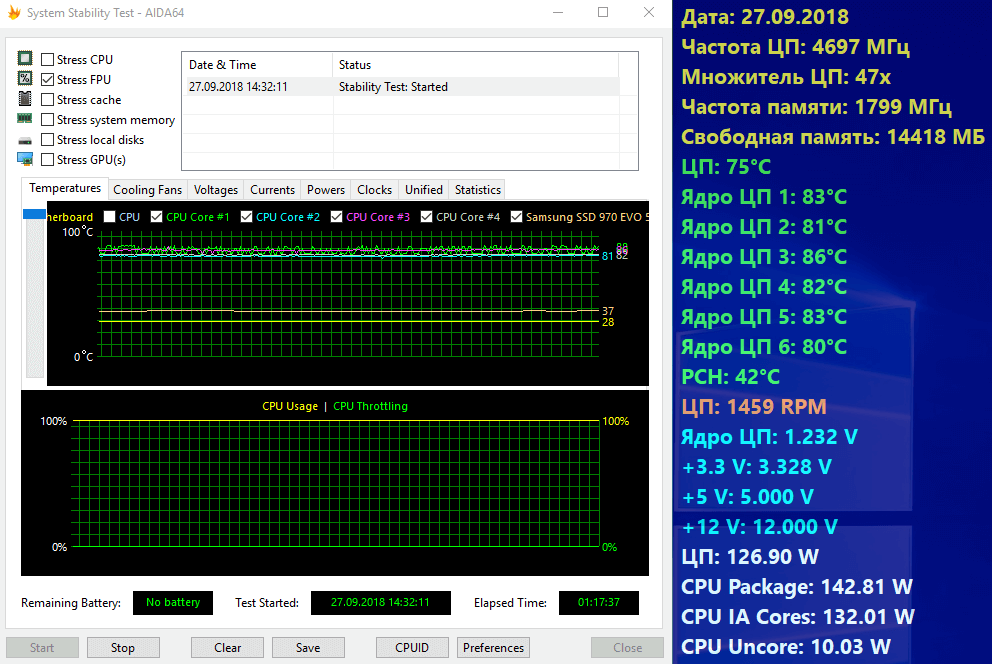The image size is (992, 664).
Task: Open the CPUID window
Action: pos(412,647)
